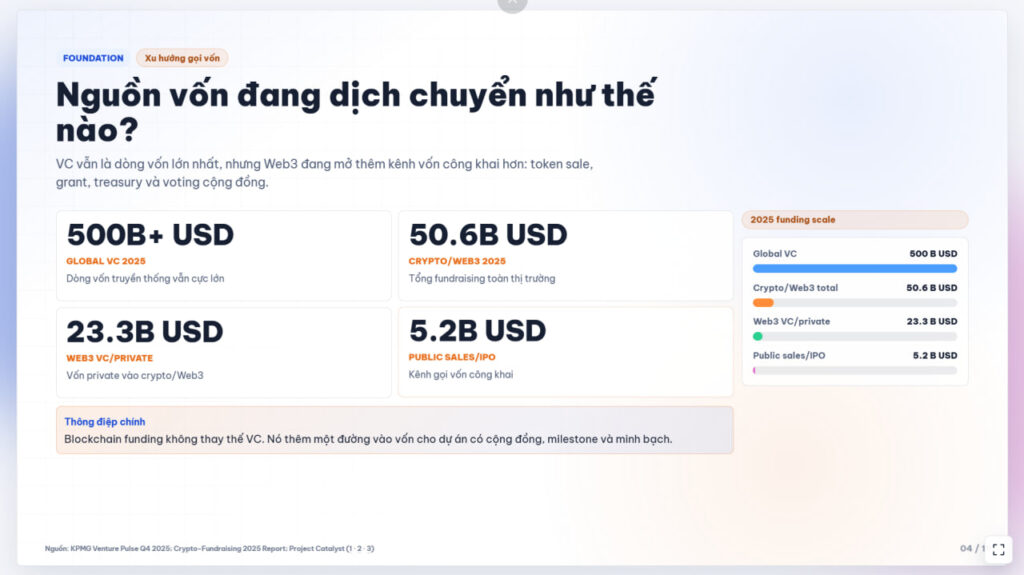
Task: Click the Thông điệp chính heading
Action: tap(104, 421)
